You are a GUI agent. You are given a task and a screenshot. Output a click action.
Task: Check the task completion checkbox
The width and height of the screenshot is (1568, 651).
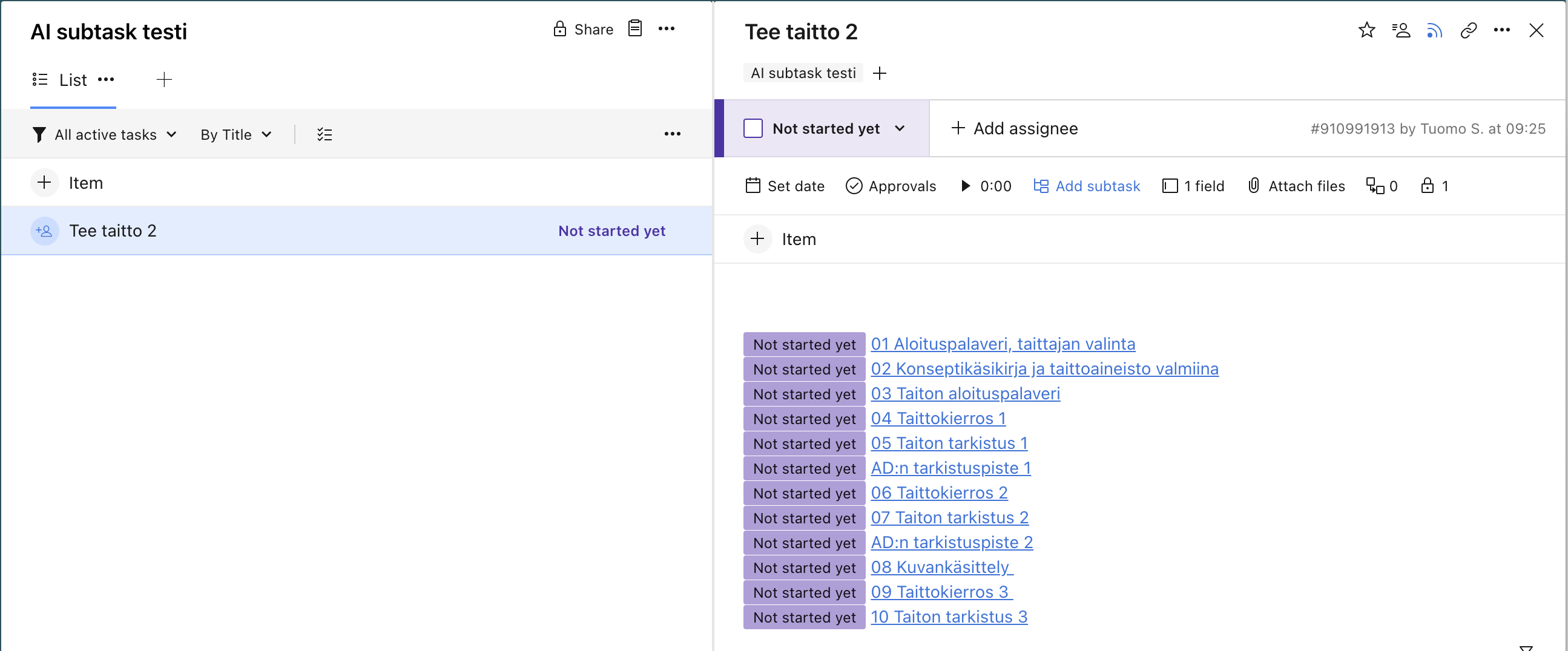[753, 128]
